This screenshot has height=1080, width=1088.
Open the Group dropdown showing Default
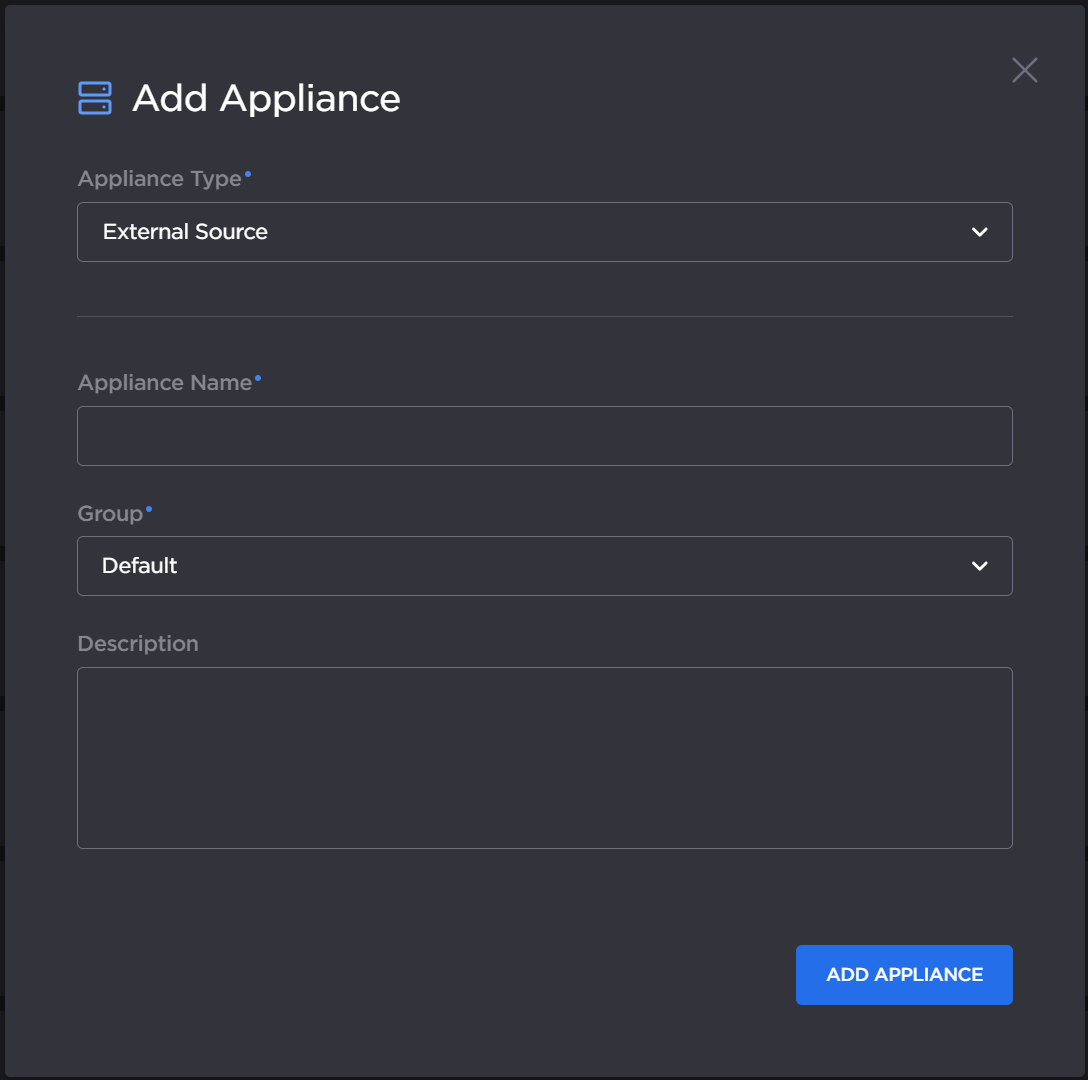pyautogui.click(x=545, y=565)
